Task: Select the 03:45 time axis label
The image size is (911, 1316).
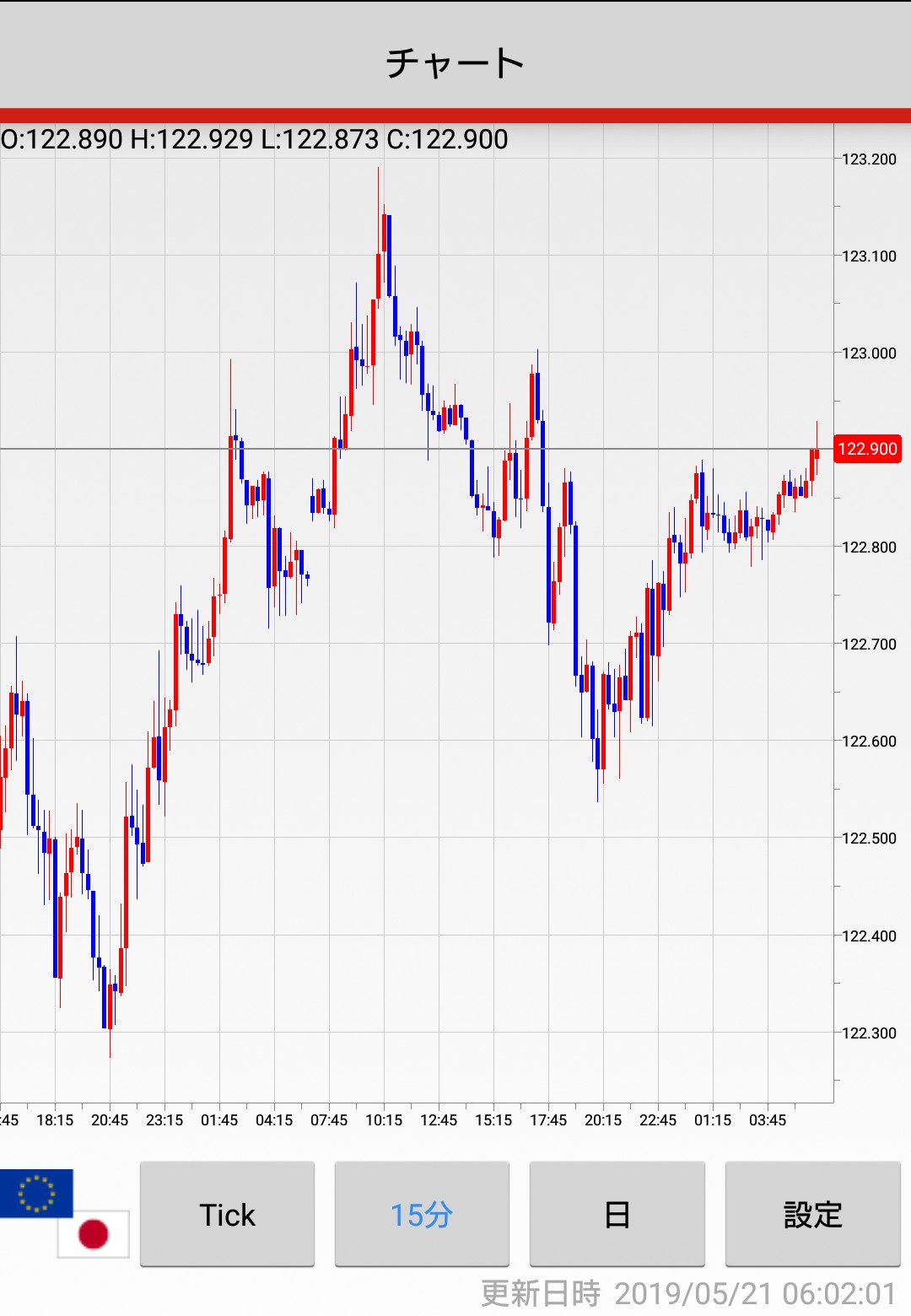Action: (x=768, y=1120)
